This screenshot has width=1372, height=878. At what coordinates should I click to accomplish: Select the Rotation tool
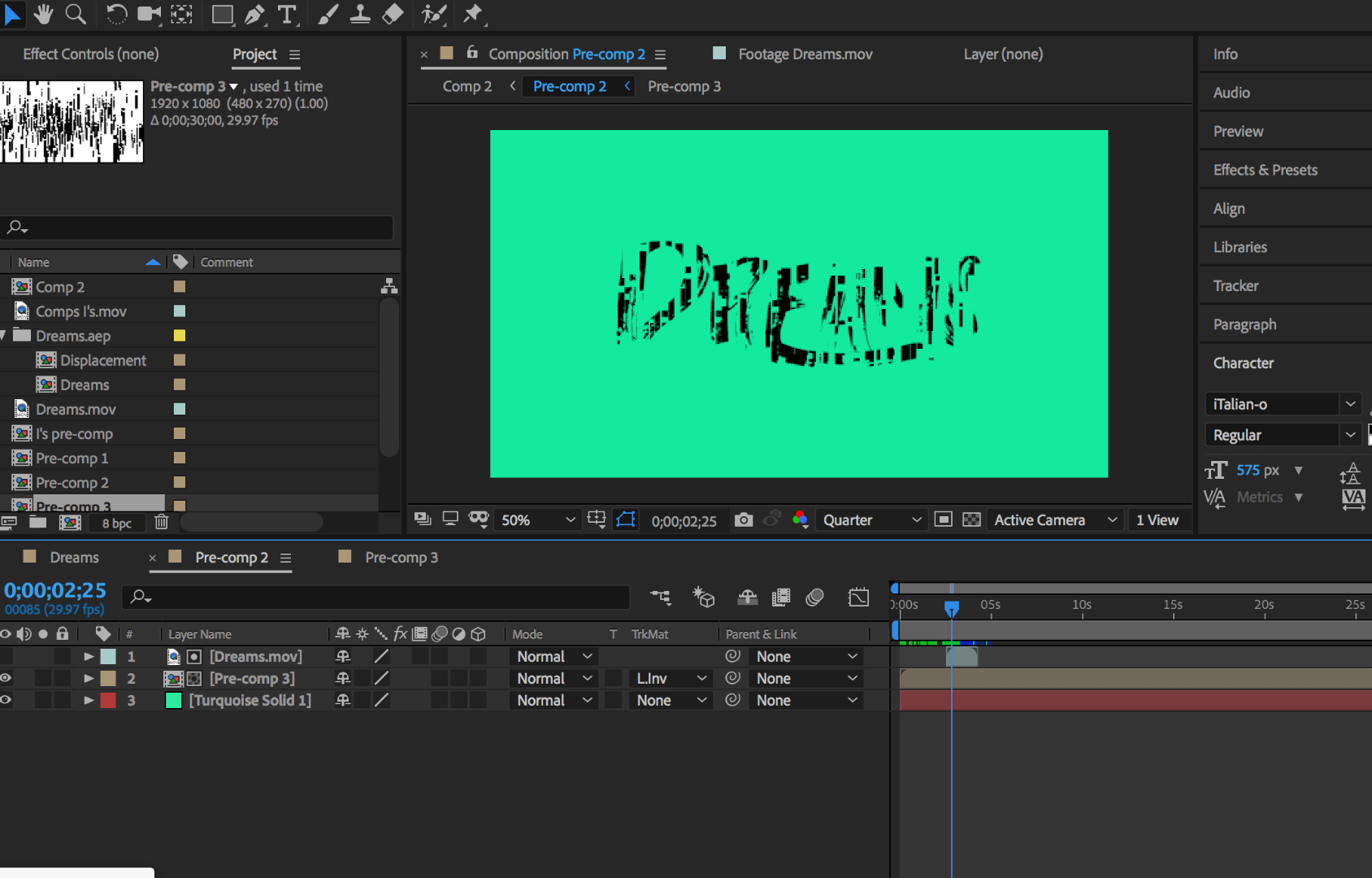tap(116, 14)
